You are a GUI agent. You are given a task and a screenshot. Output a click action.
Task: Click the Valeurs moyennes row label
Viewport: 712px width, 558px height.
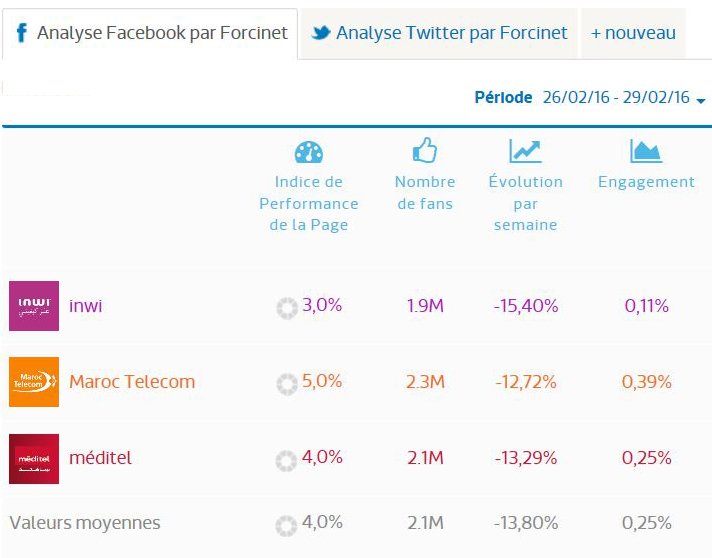coord(85,523)
